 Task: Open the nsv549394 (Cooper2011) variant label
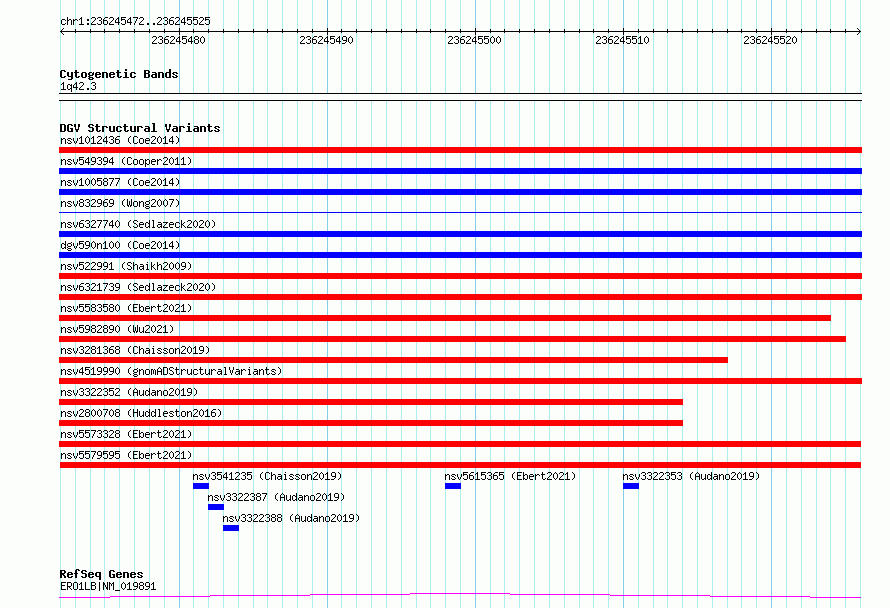126,161
